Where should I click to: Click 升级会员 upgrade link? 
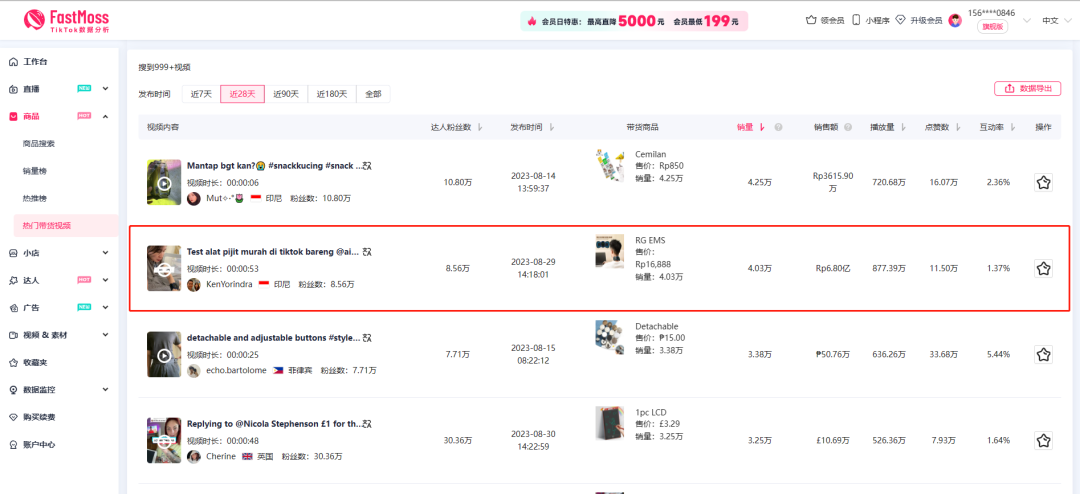[x=918, y=20]
